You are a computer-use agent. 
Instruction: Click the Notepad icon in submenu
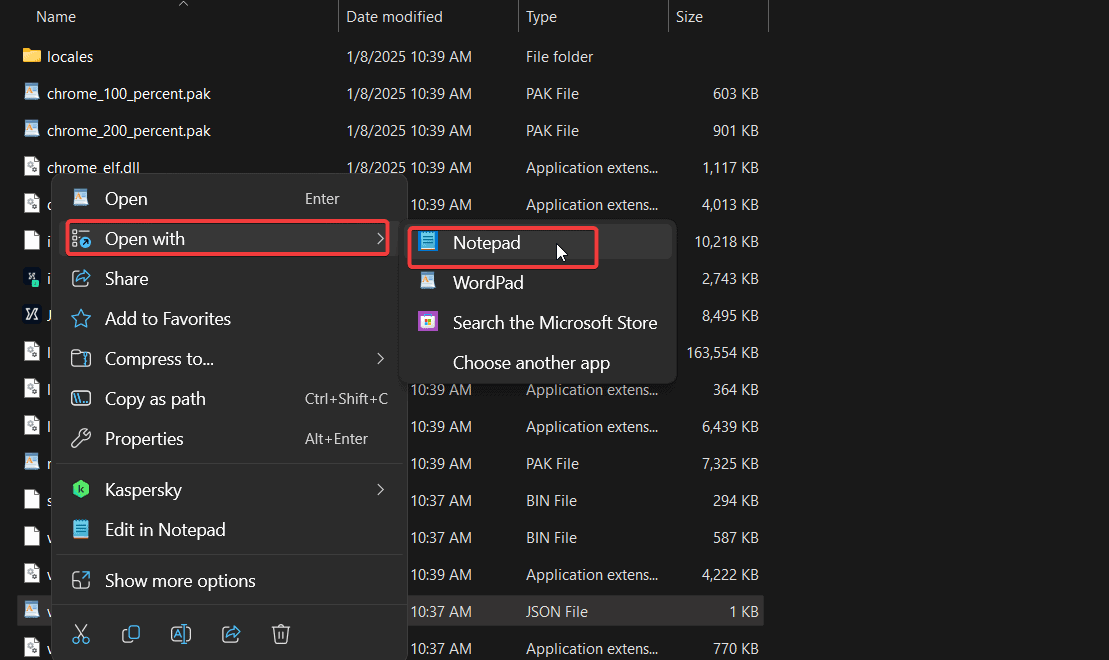point(428,242)
